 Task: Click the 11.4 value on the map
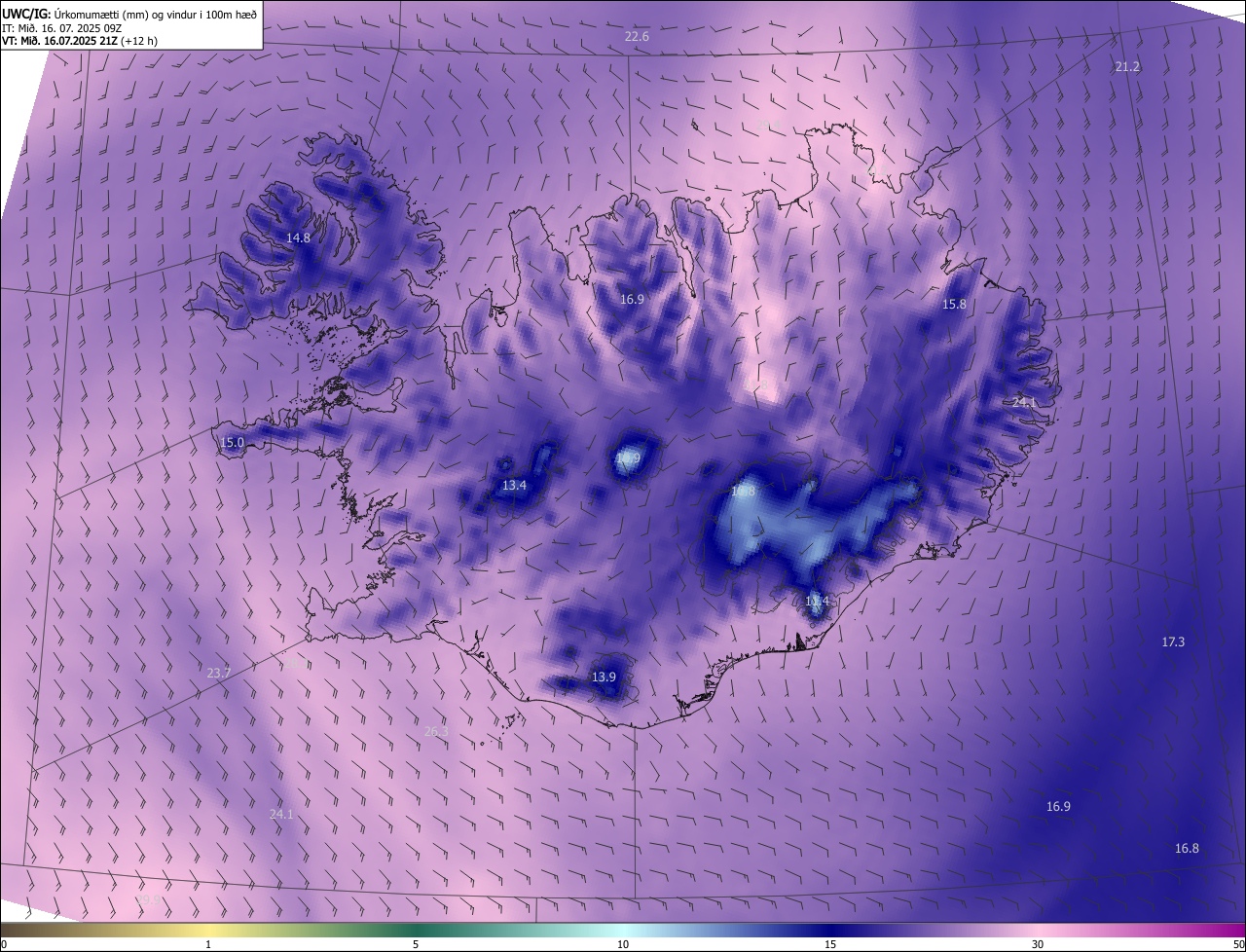tap(817, 601)
